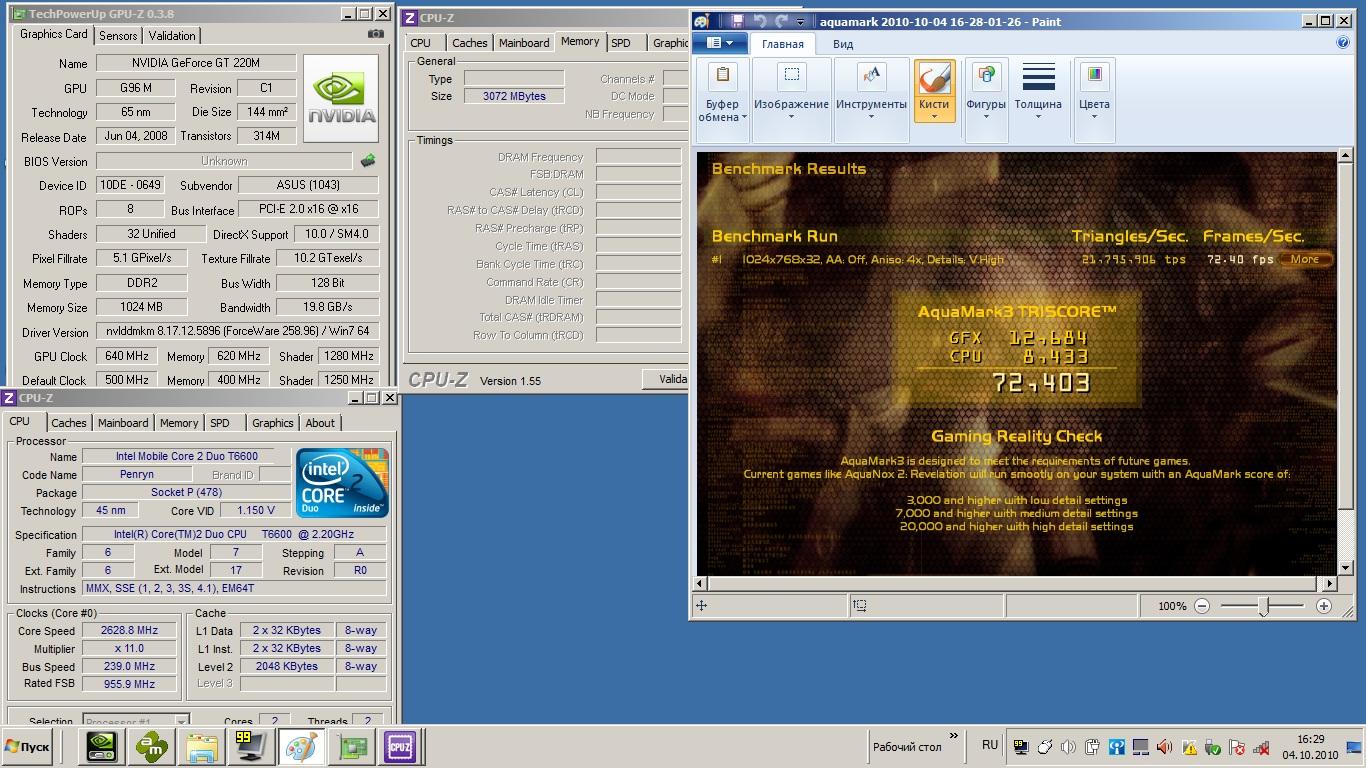Click the GPU-Z graphics card taskbar icon
Viewport: 1366px width, 768px height.
(x=351, y=746)
